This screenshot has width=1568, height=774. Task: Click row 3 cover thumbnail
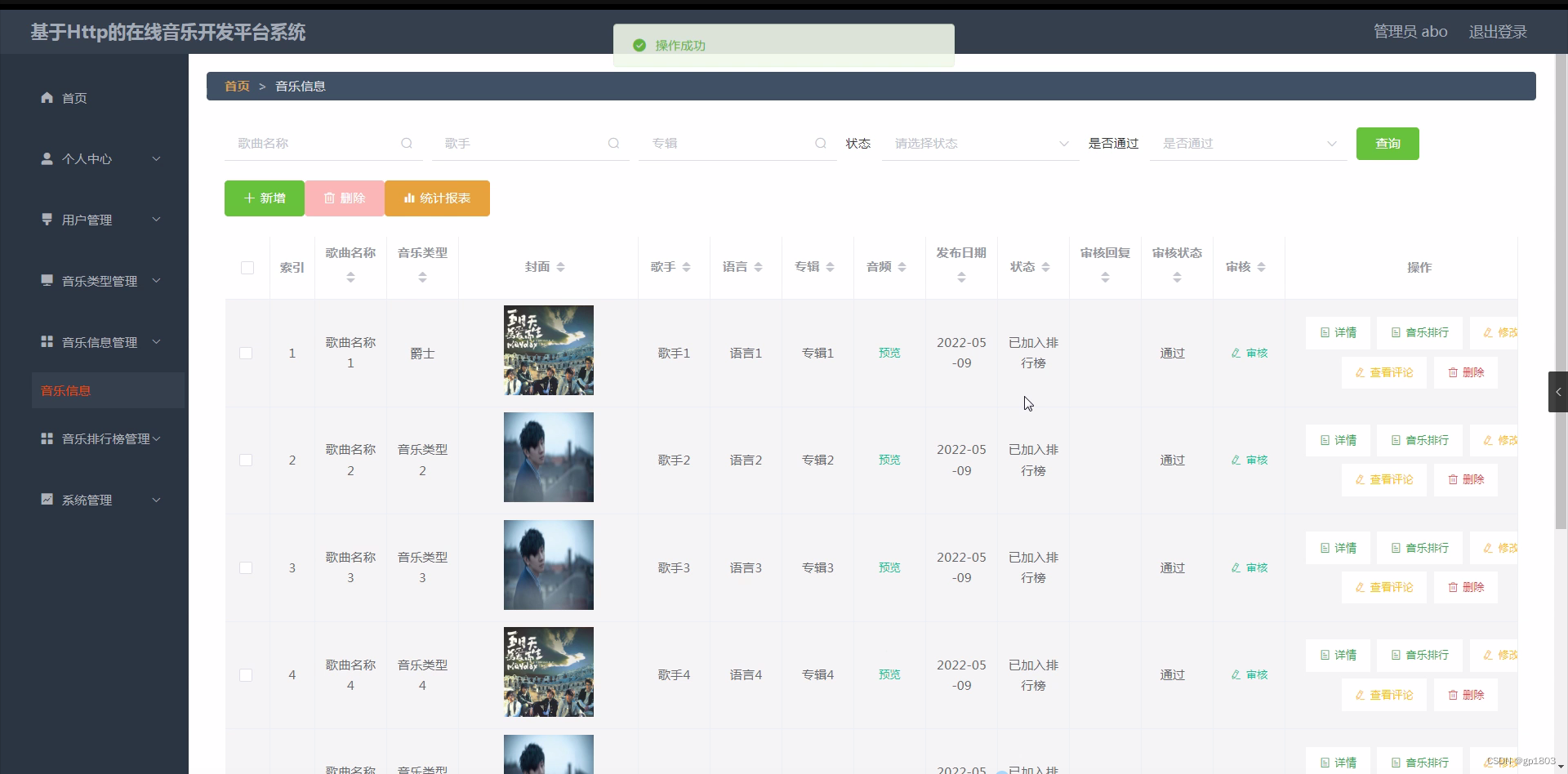pos(549,565)
